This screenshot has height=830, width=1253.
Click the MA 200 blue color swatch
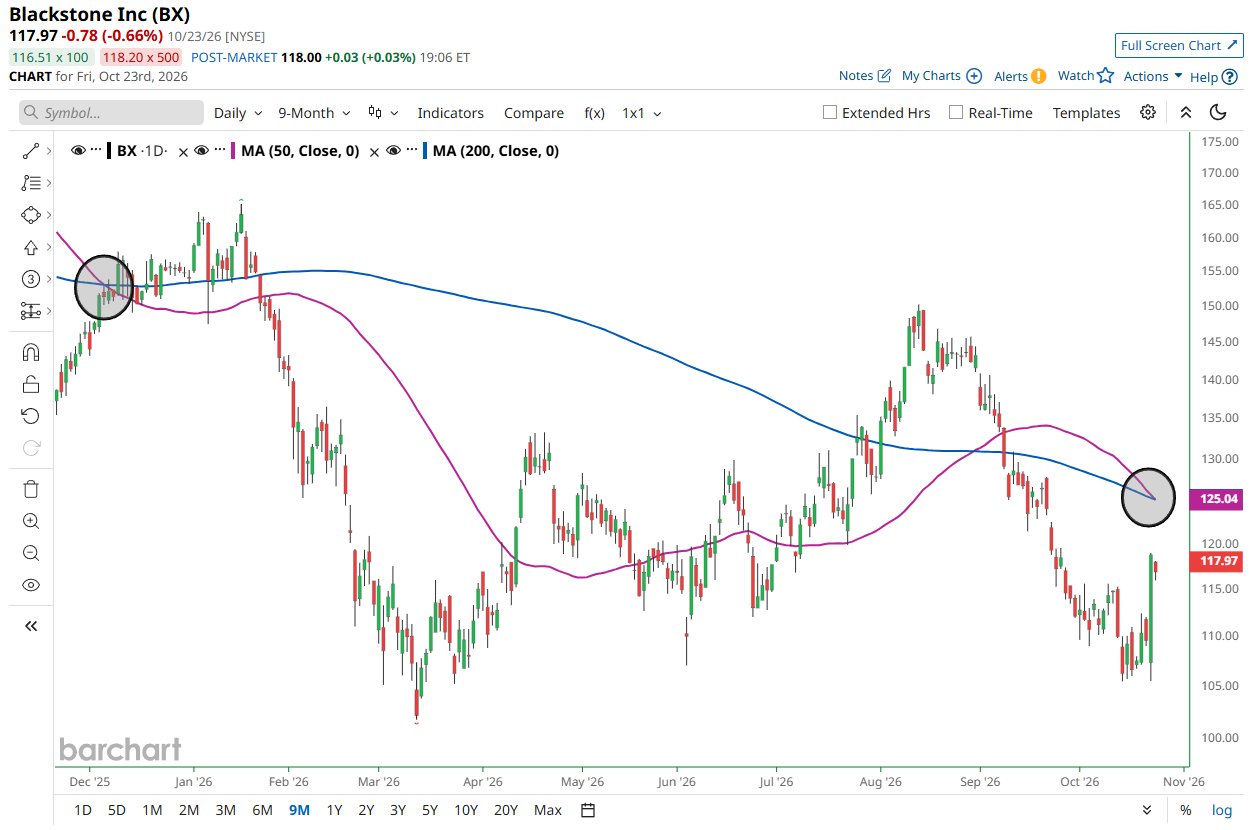[424, 151]
